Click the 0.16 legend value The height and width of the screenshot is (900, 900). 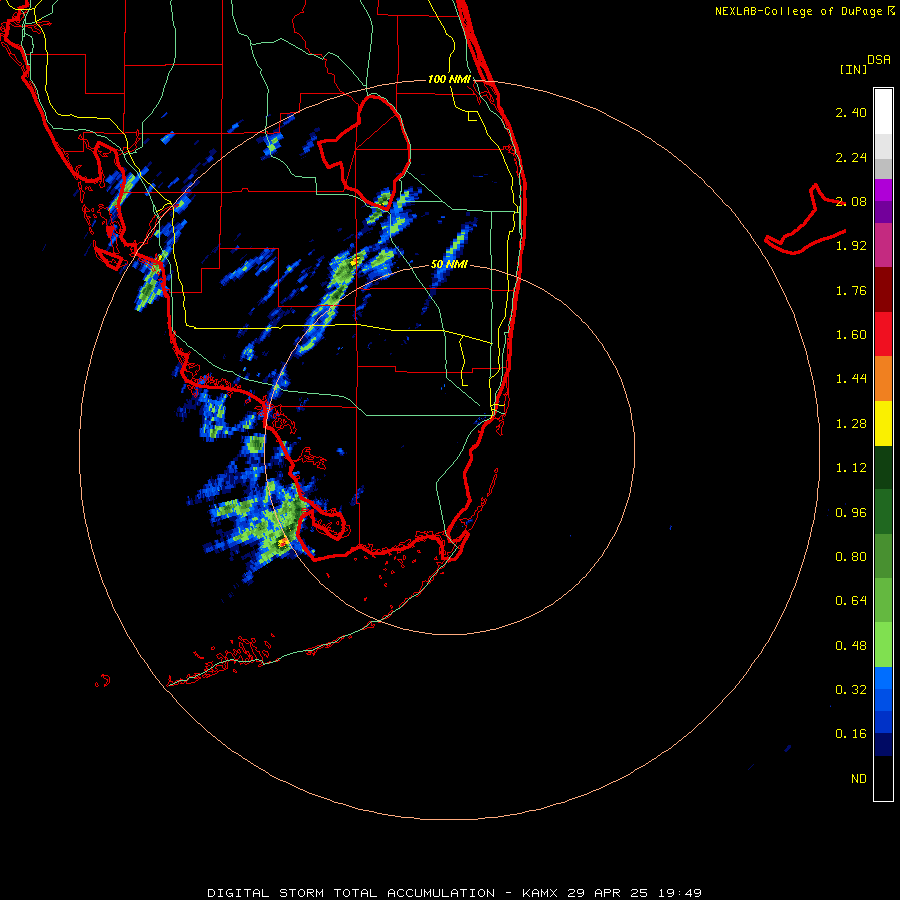click(851, 734)
